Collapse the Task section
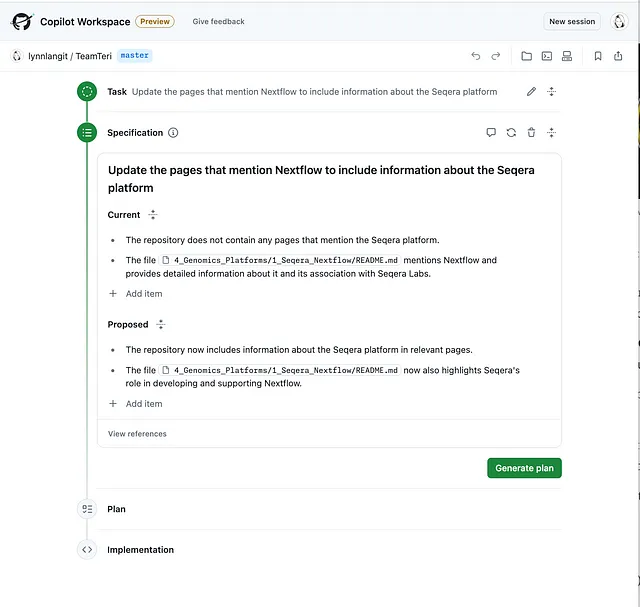Image resolution: width=640 pixels, height=607 pixels. pos(551,91)
